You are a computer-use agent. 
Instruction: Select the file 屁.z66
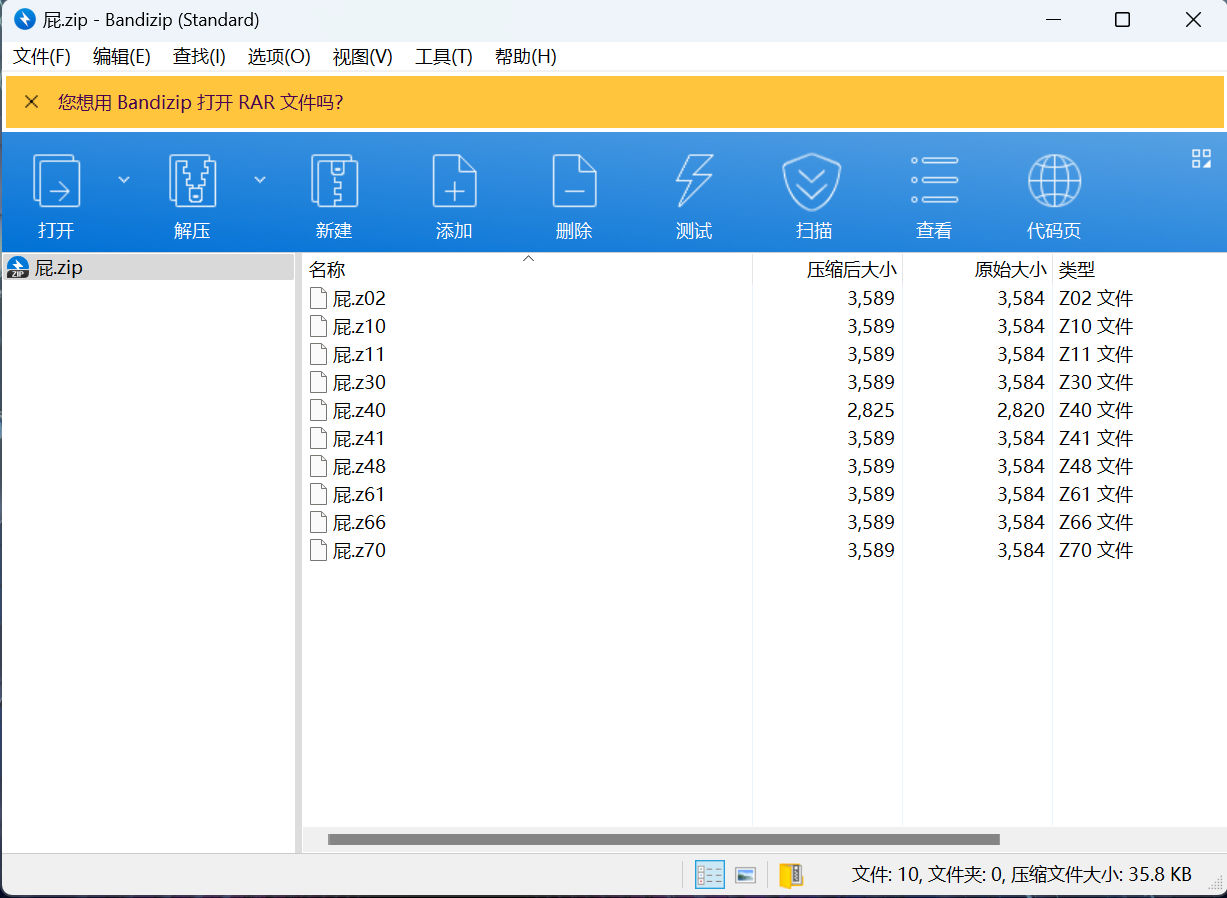pyautogui.click(x=359, y=522)
